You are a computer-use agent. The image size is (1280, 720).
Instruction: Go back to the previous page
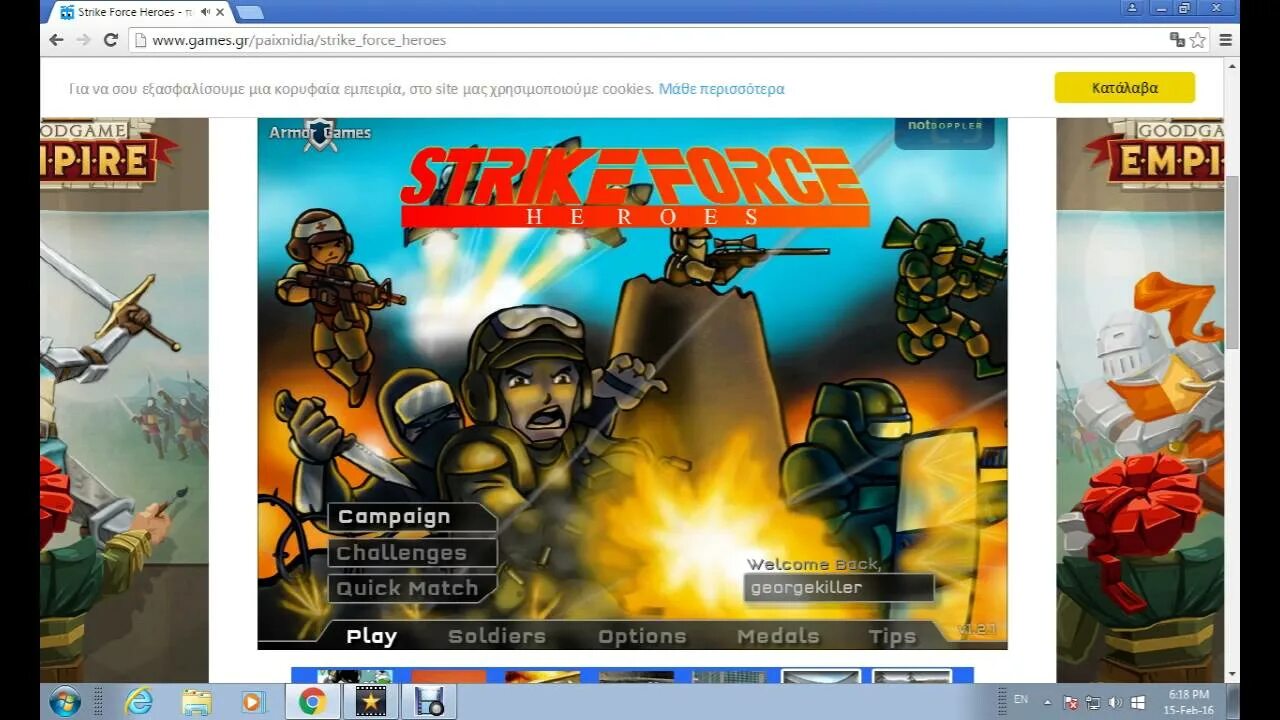tap(56, 40)
